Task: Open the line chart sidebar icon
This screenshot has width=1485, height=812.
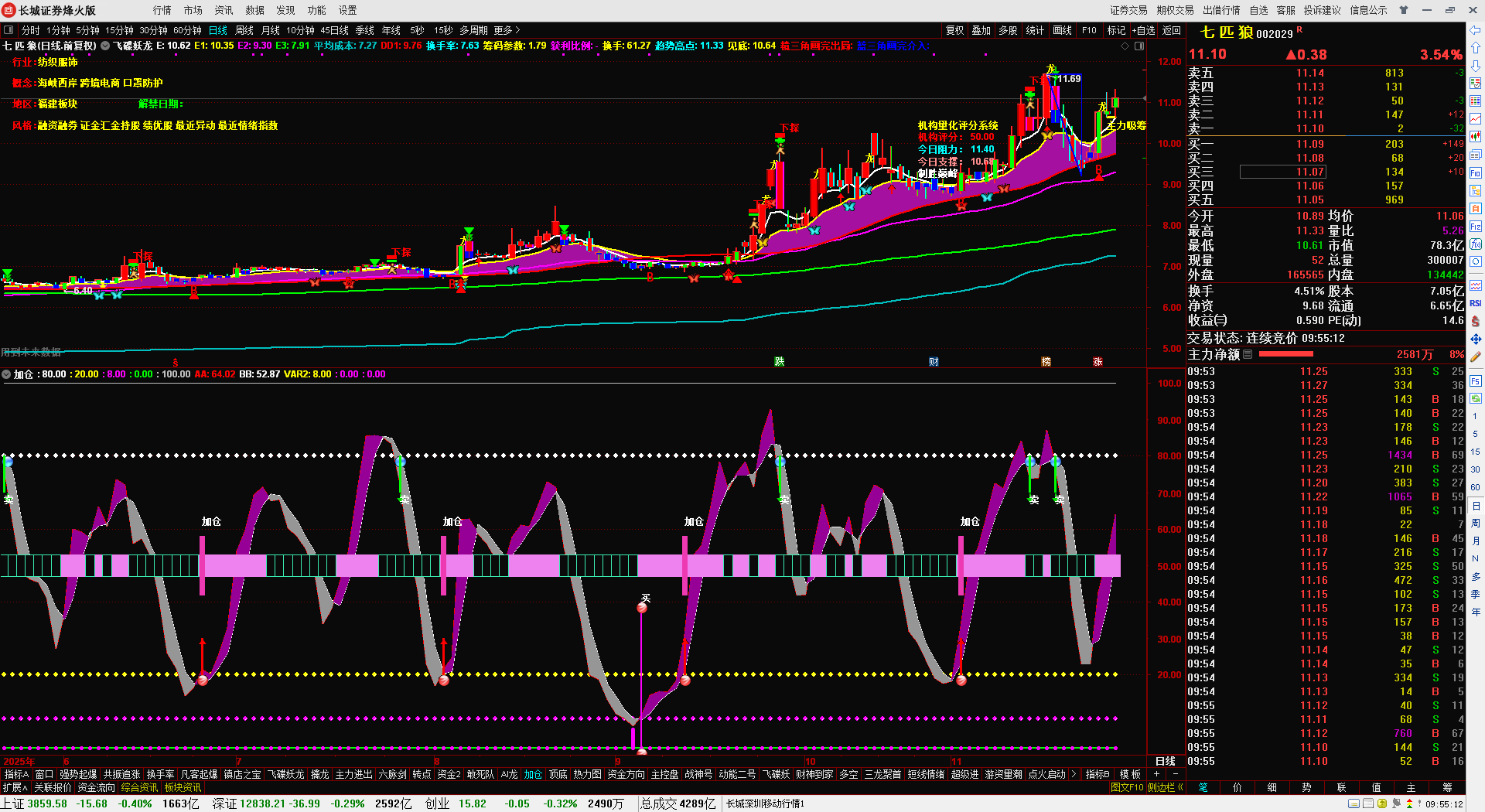Action: point(1476,119)
